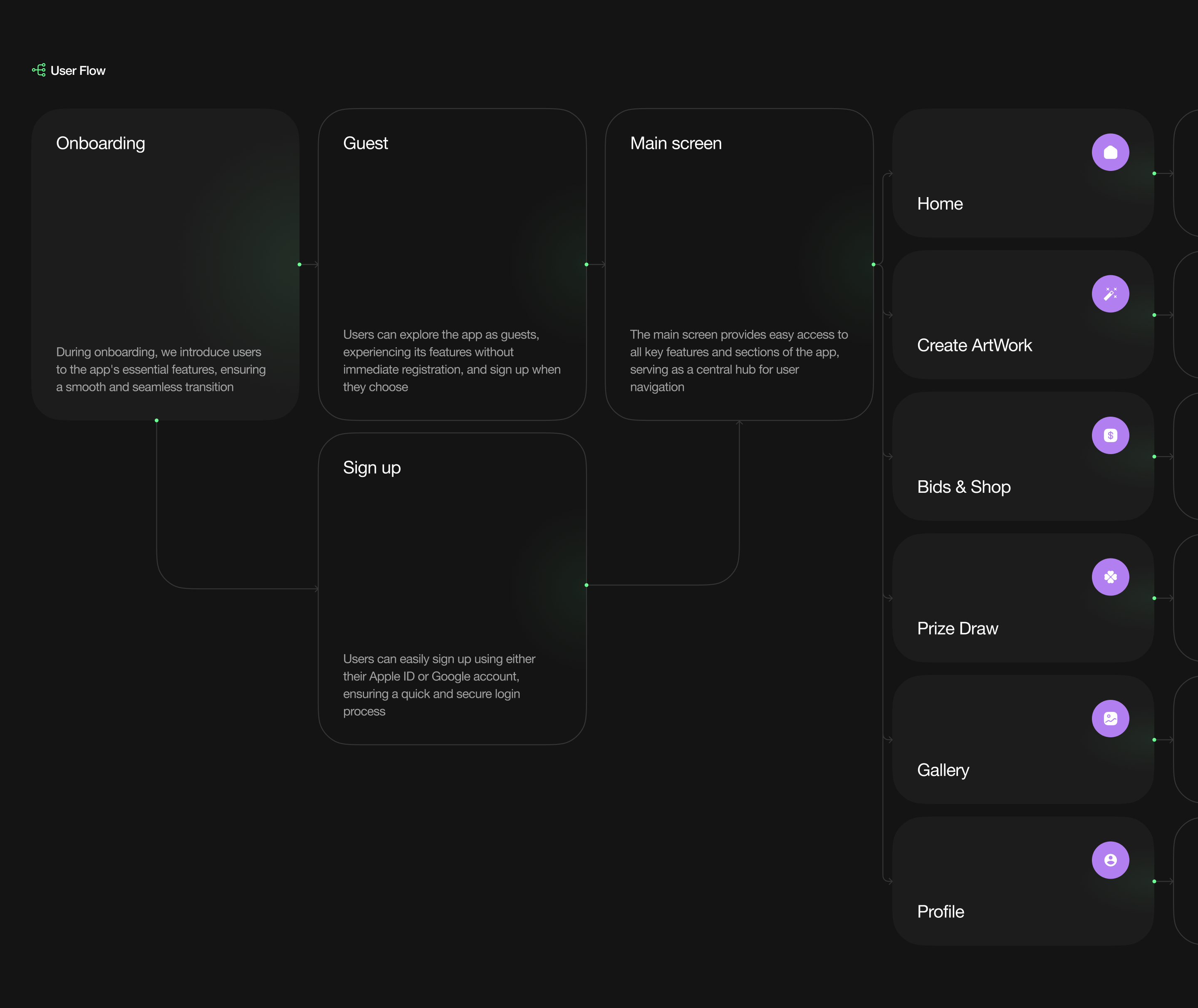Click the green User Flow diagram icon

(39, 70)
